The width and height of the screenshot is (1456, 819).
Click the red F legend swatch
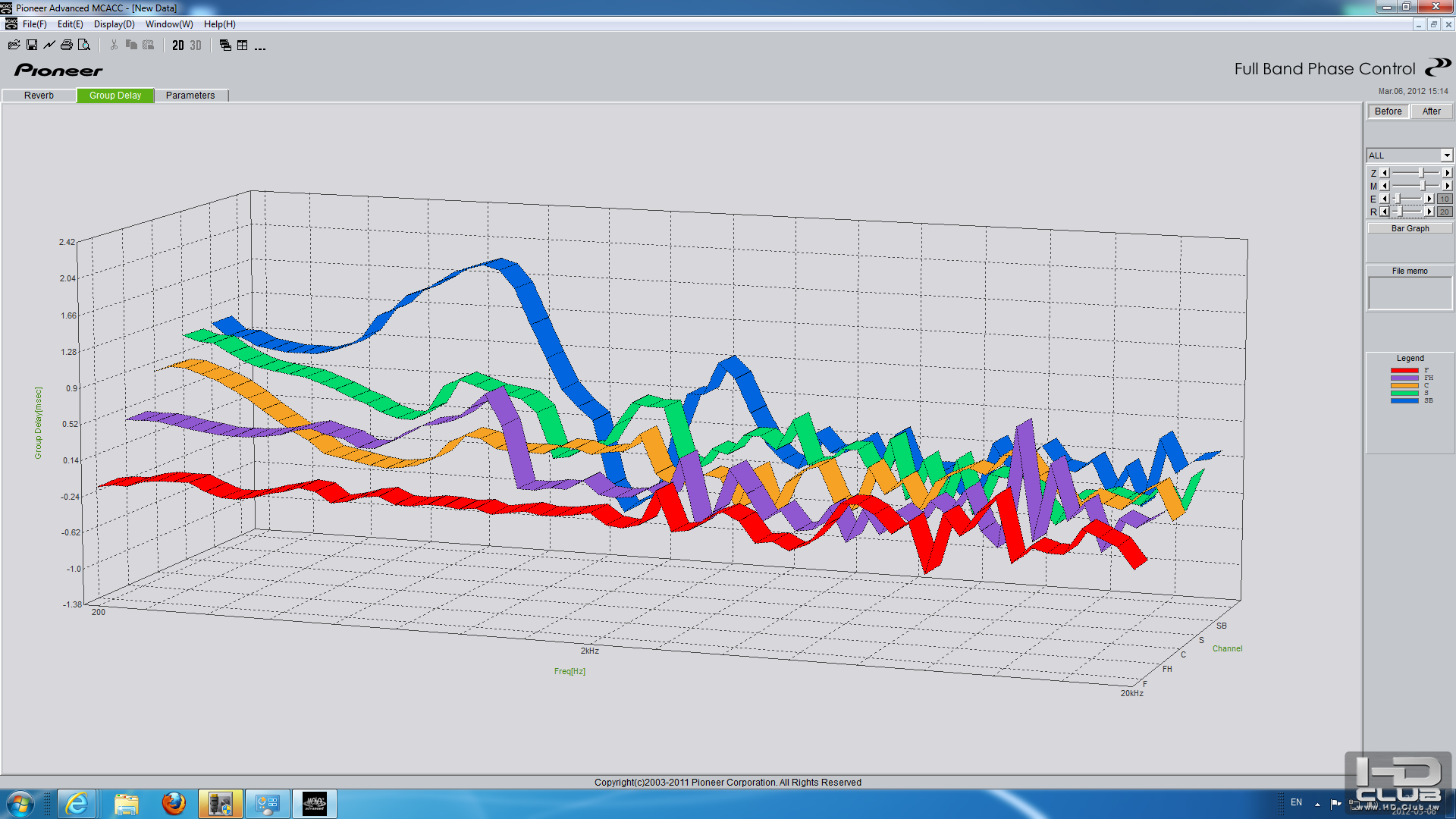pos(1404,370)
